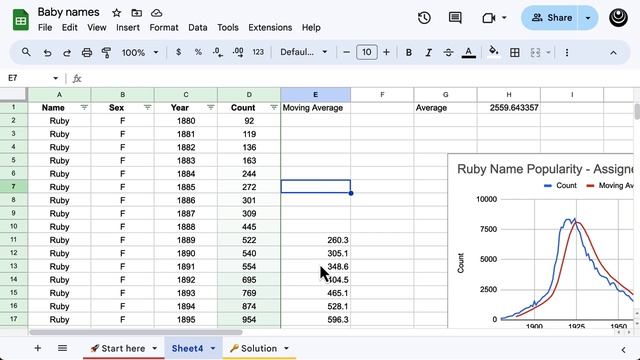
Task: Toggle strikethrough formatting
Action: (x=448, y=53)
